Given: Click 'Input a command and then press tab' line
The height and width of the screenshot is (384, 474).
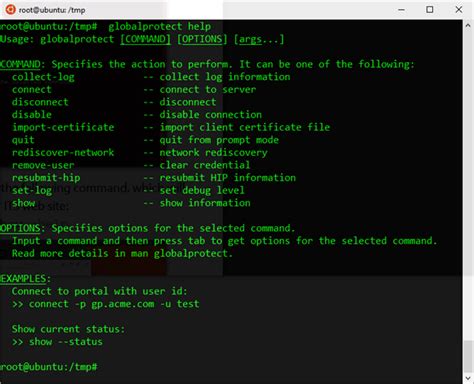Looking at the screenshot, I should pyautogui.click(x=225, y=241).
